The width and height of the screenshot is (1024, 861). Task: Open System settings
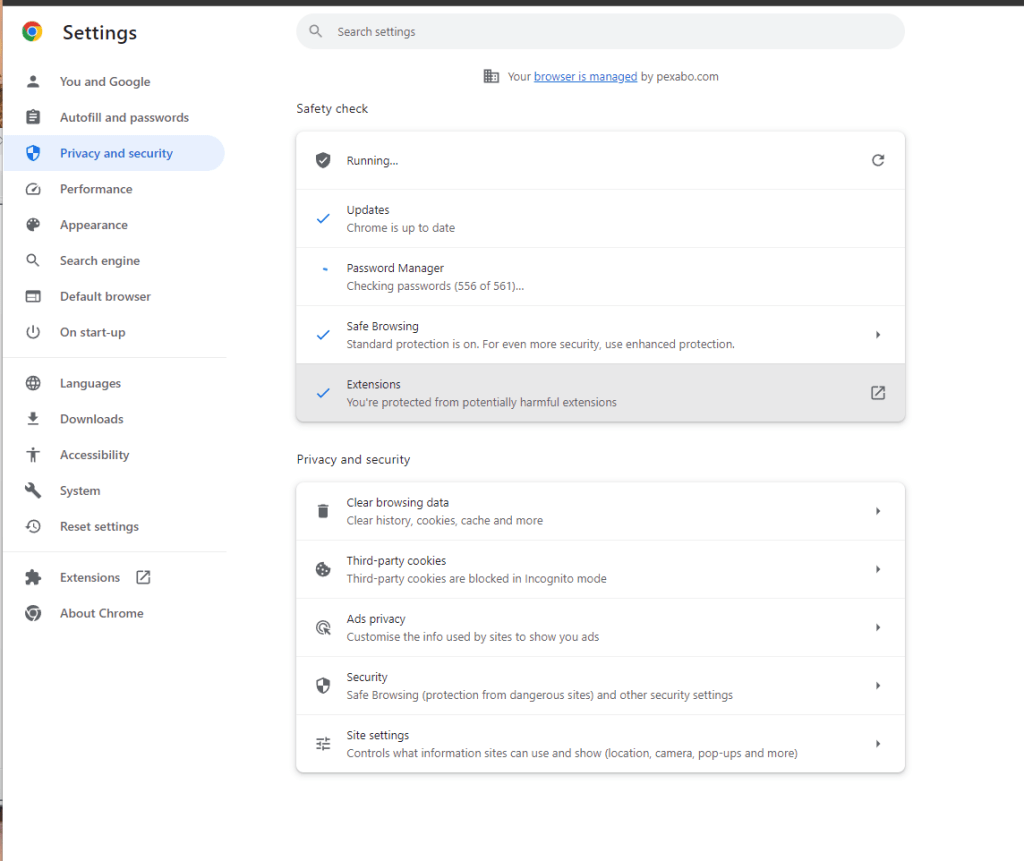[x=114, y=491]
